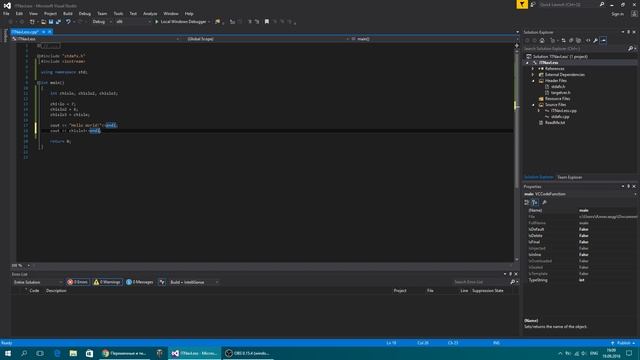Open the Window menu
Image resolution: width=640 pixels, height=360 pixels.
(171, 13)
